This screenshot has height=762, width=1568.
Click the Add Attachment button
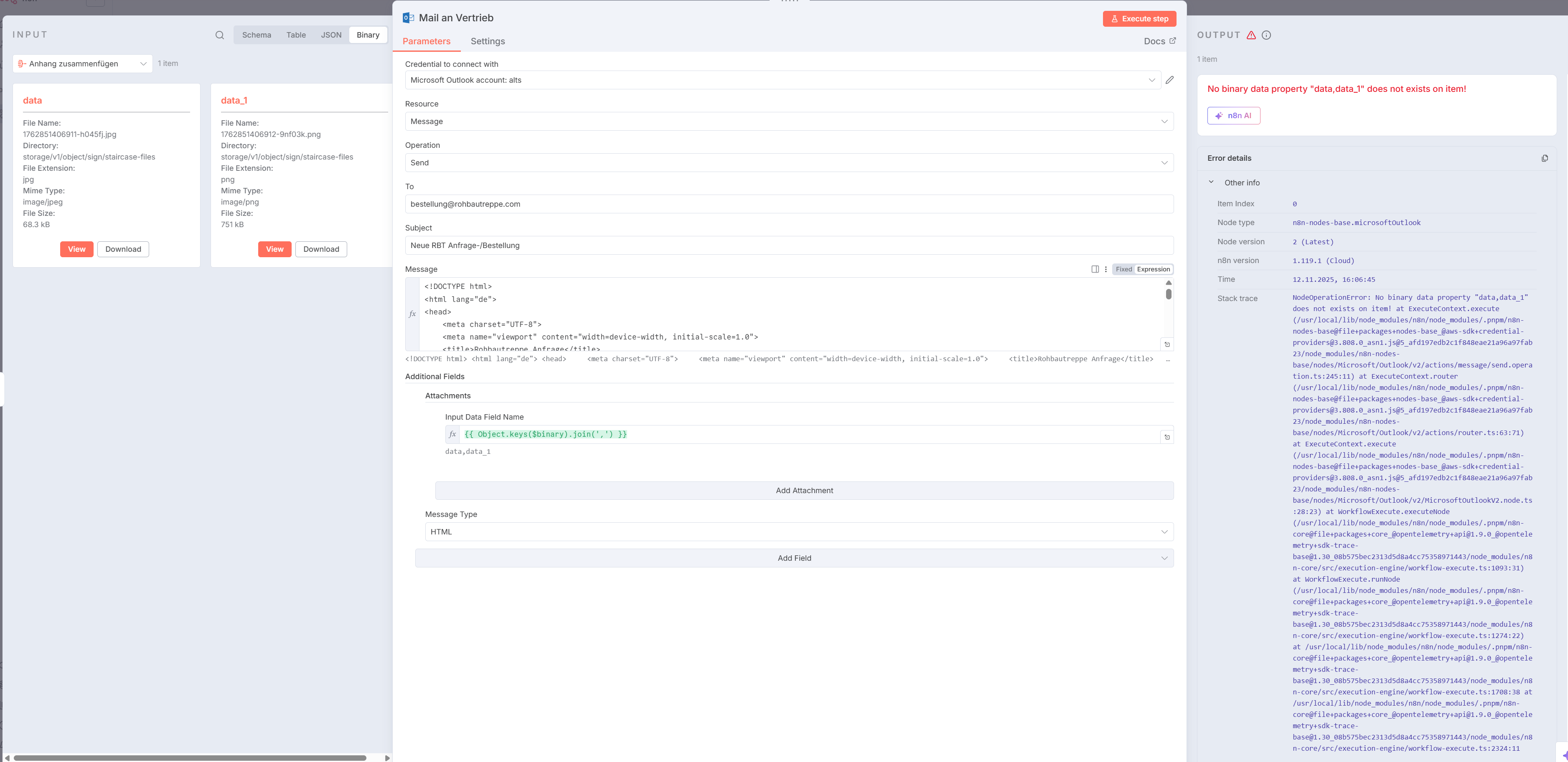[x=803, y=490]
